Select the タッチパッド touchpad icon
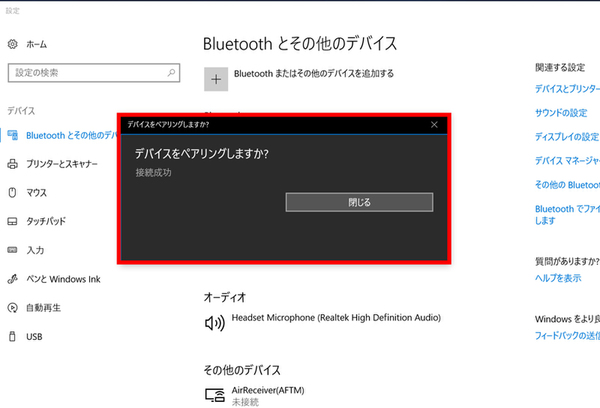 (x=13, y=221)
